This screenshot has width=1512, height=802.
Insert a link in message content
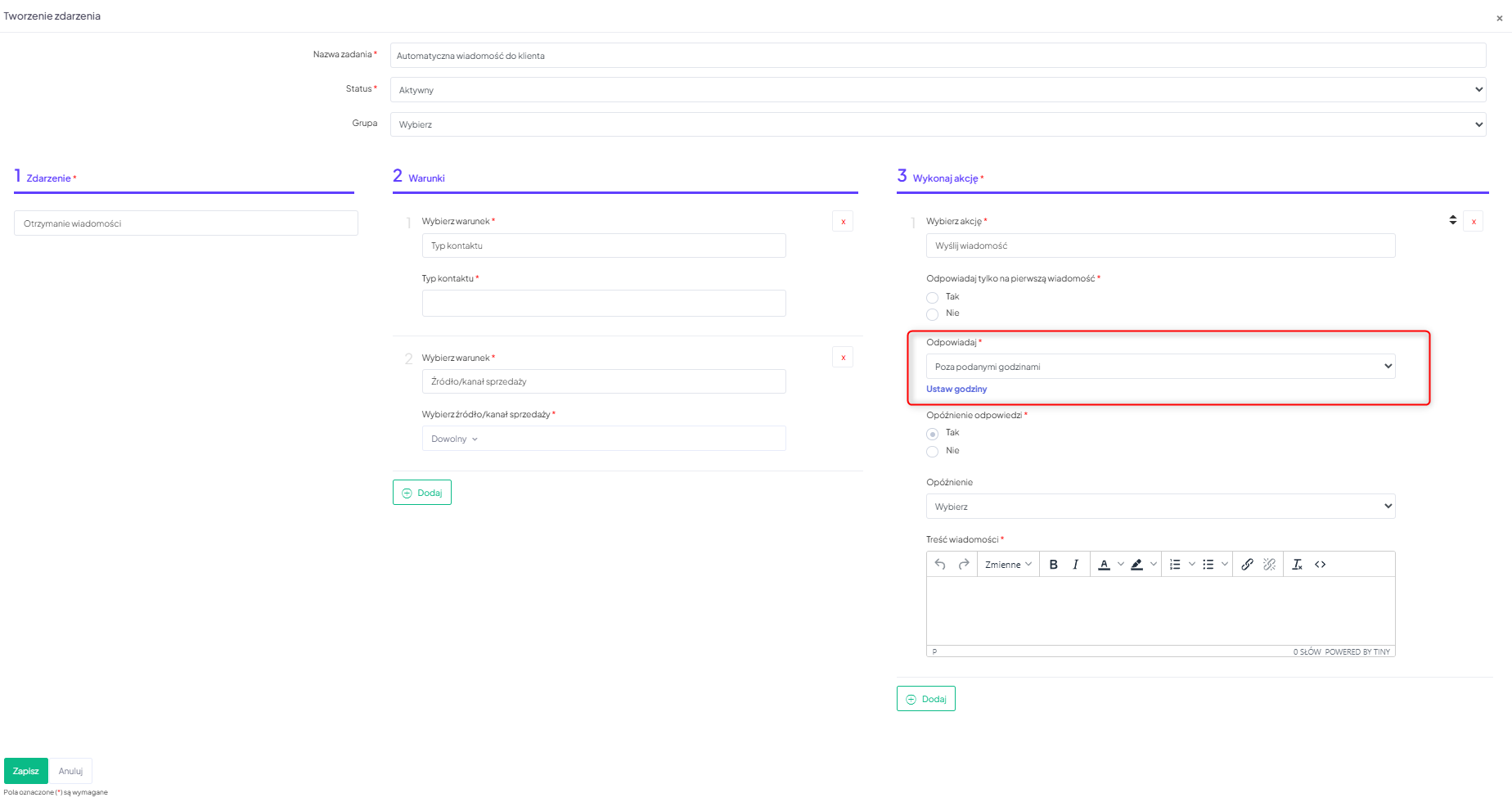pyautogui.click(x=1247, y=565)
